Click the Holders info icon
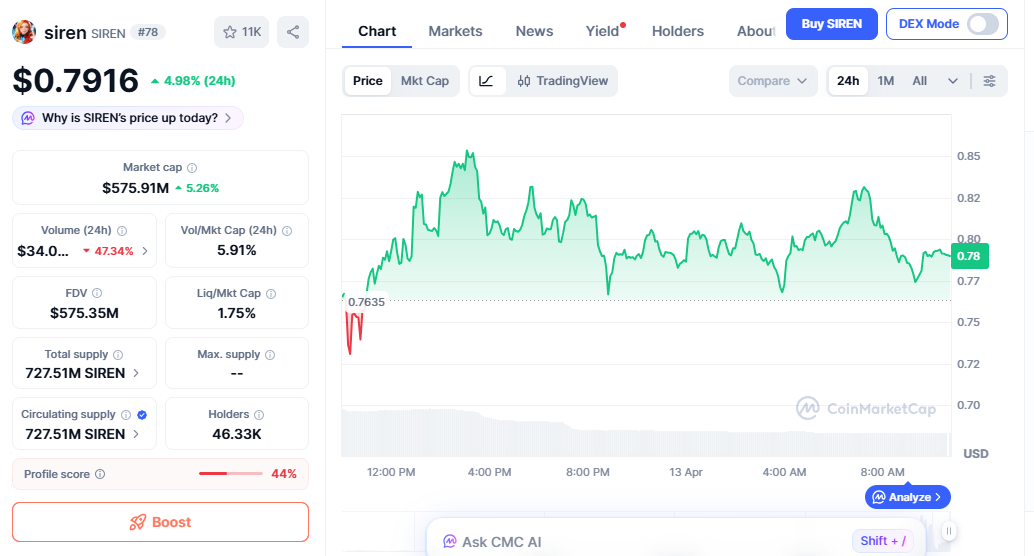The image size is (1034, 556). [x=259, y=415]
